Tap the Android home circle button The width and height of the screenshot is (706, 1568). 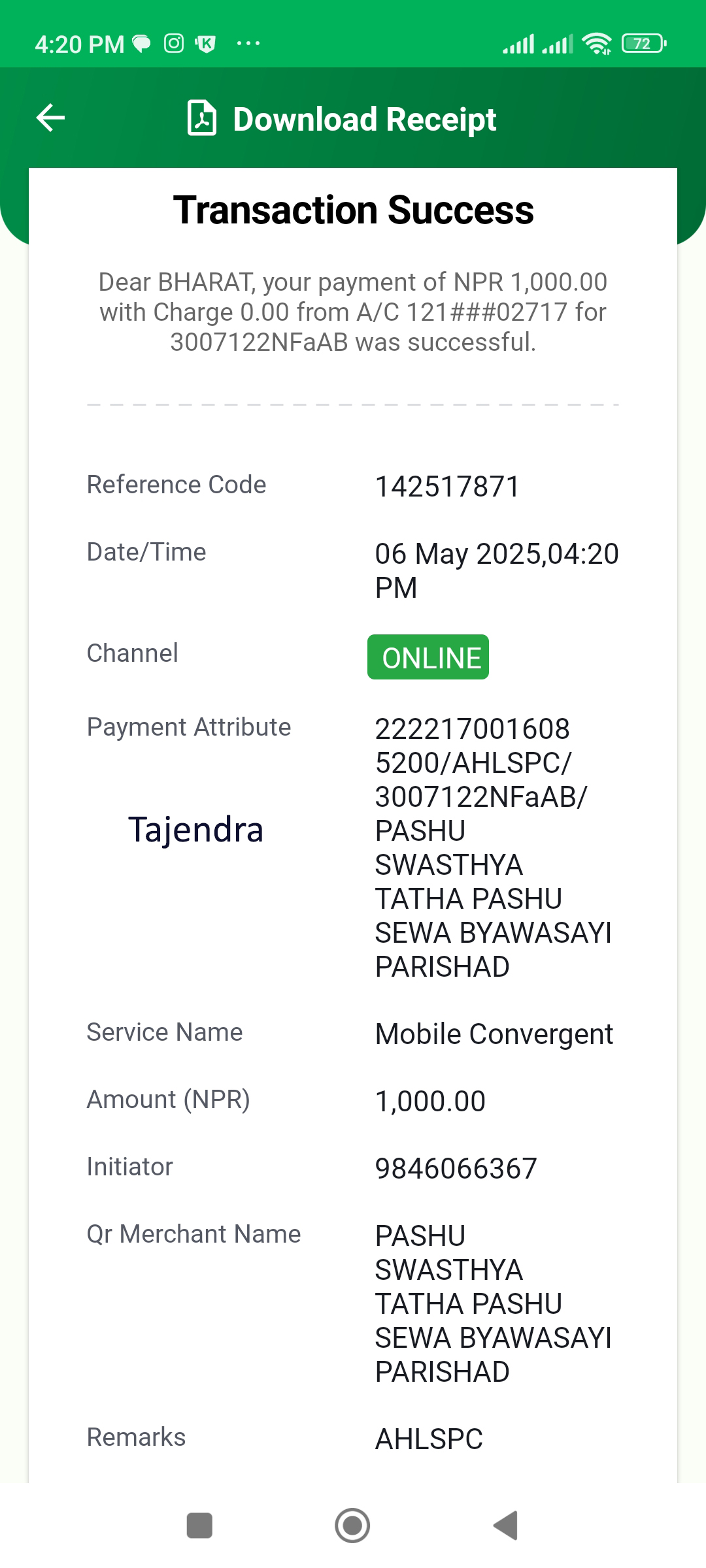352,1526
